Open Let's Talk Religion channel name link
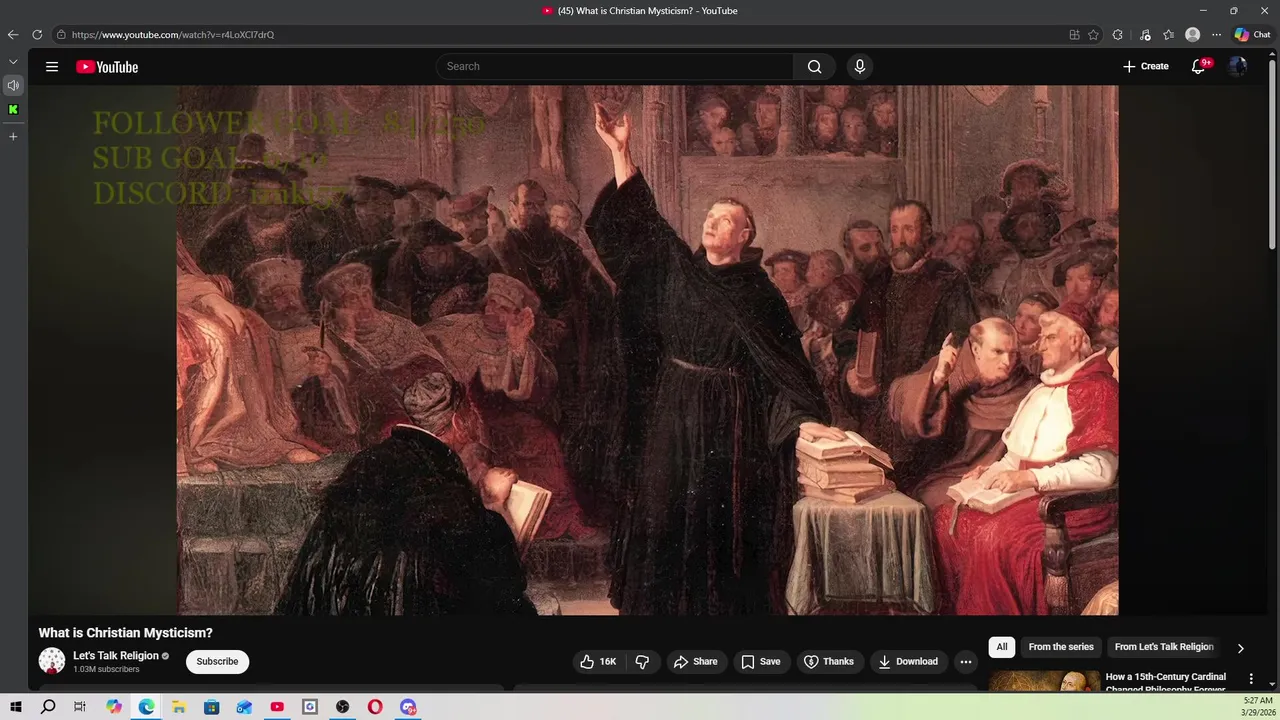The image size is (1280, 720). click(116, 656)
